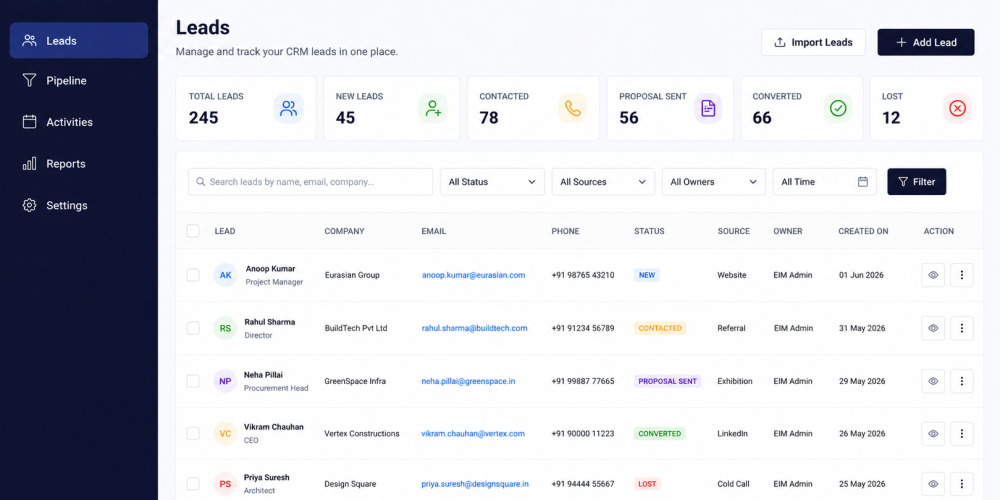Focus the Search leads input field
Image resolution: width=1000 pixels, height=500 pixels.
[x=311, y=182]
